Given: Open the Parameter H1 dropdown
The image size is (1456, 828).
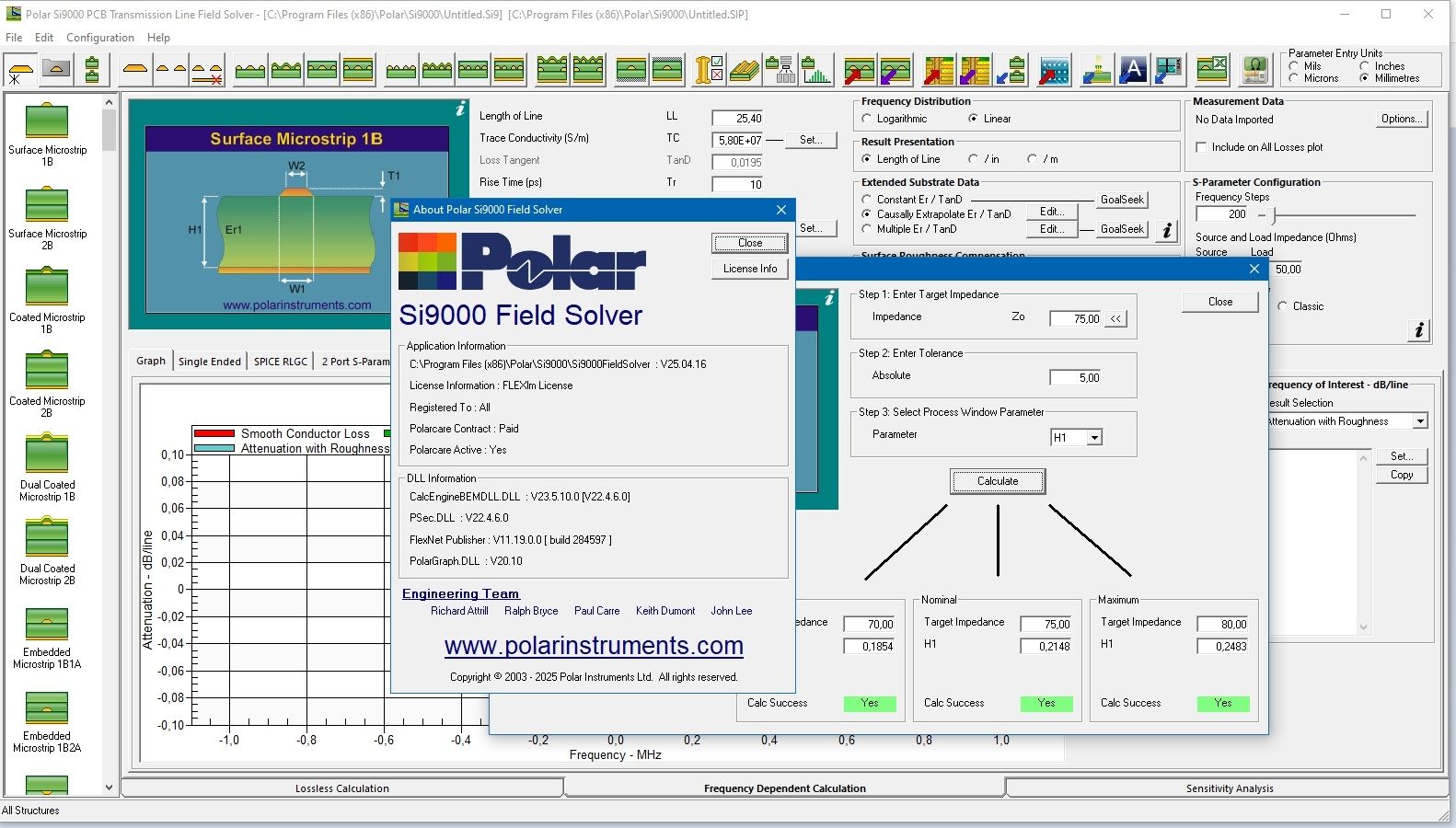Looking at the screenshot, I should coord(1094,438).
